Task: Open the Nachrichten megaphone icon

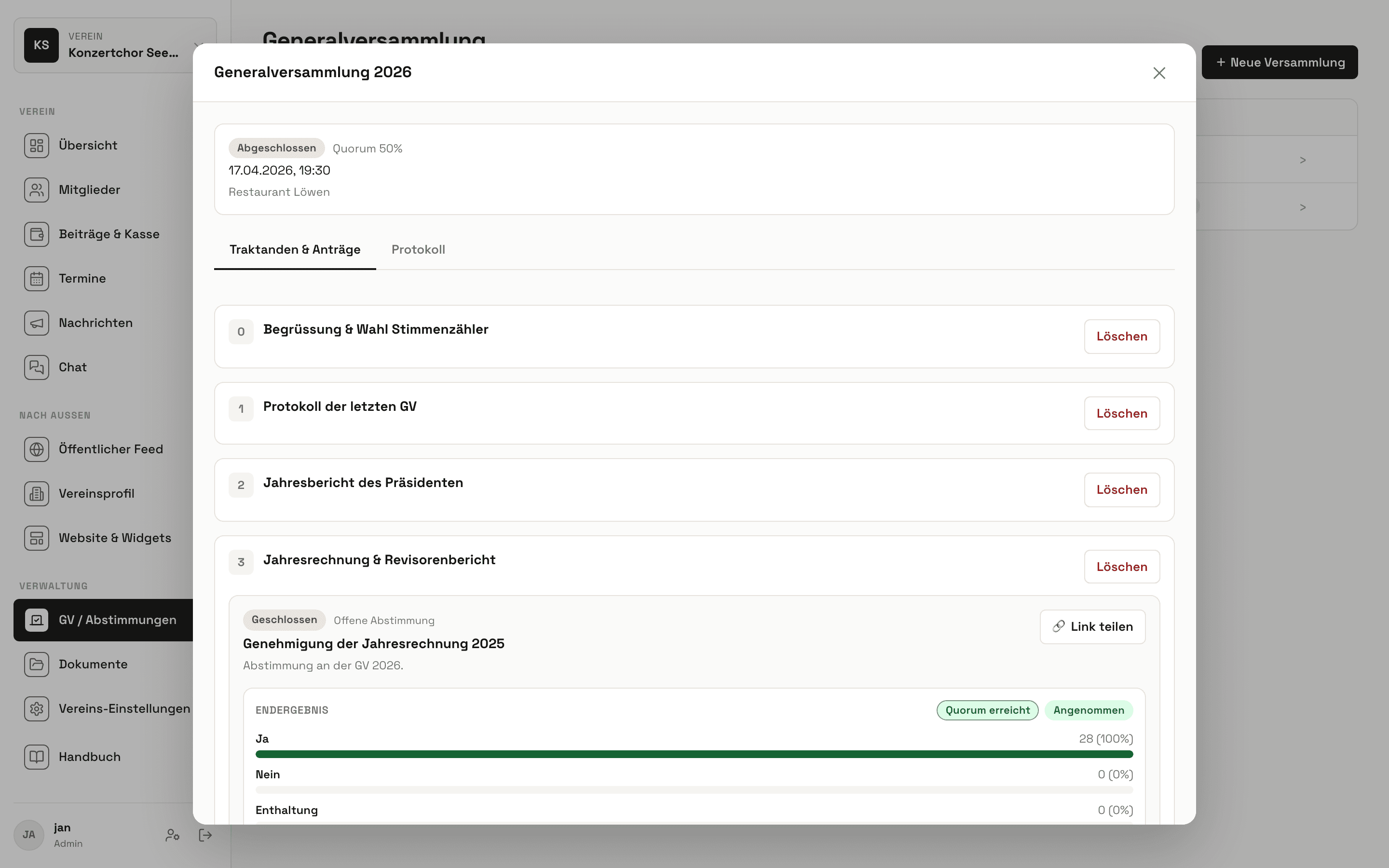Action: [37, 323]
